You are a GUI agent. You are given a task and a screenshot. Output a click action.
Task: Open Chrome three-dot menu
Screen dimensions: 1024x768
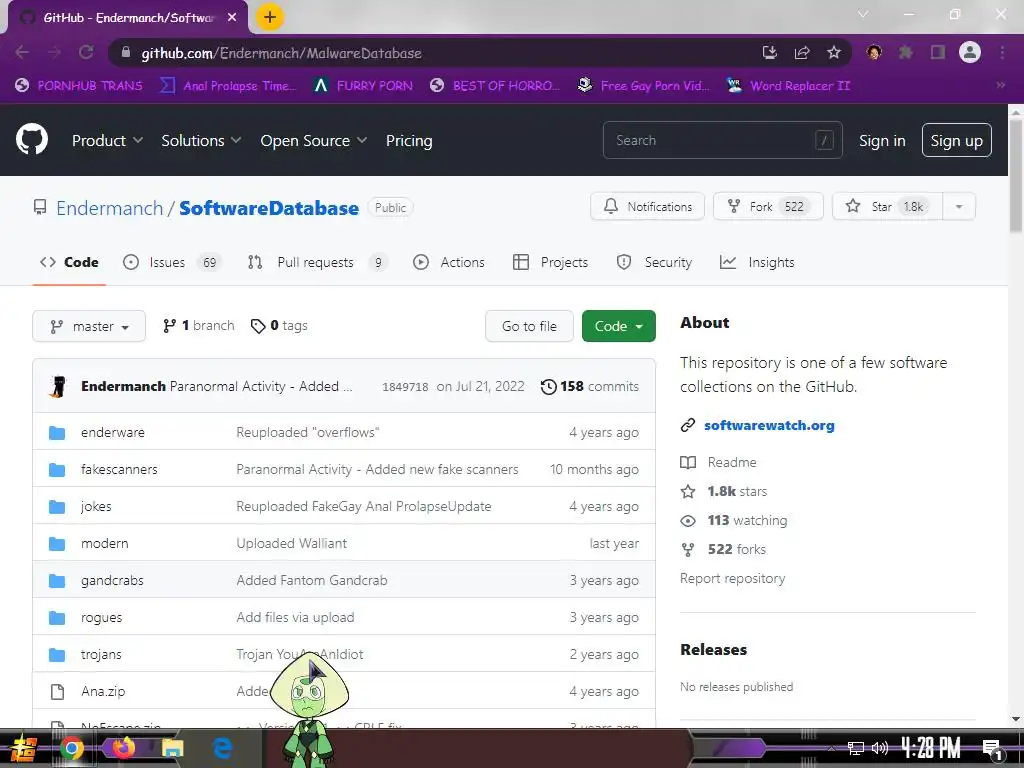1002,52
